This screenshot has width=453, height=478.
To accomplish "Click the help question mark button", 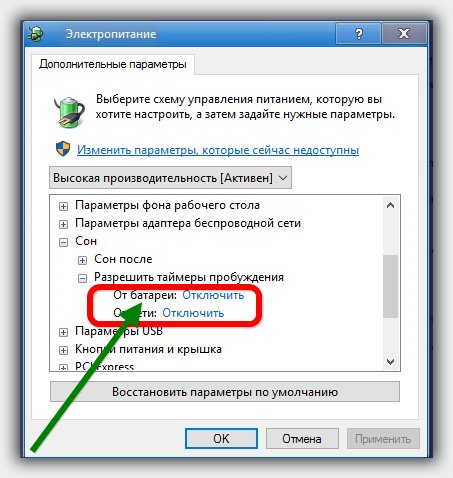I will [x=358, y=34].
